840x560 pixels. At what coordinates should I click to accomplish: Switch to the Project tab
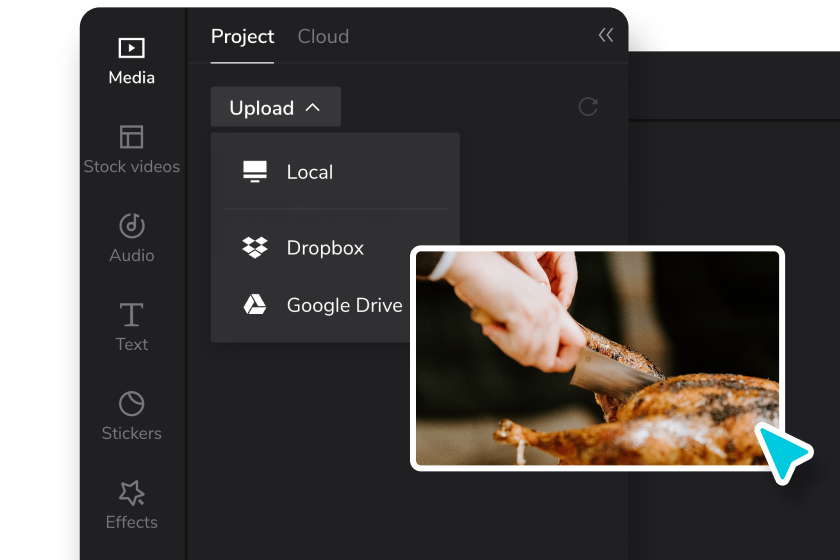[242, 36]
